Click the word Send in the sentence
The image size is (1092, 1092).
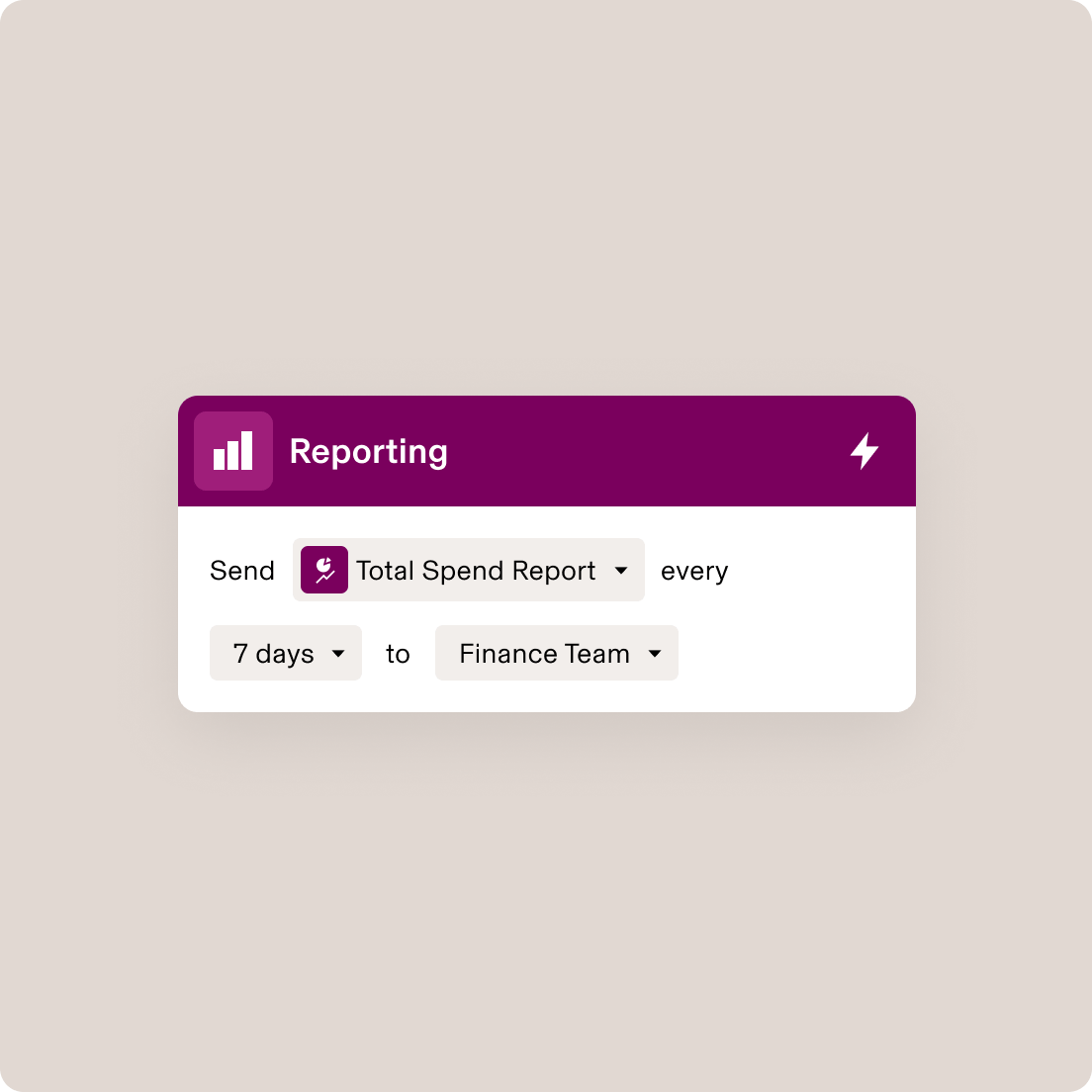(x=242, y=570)
